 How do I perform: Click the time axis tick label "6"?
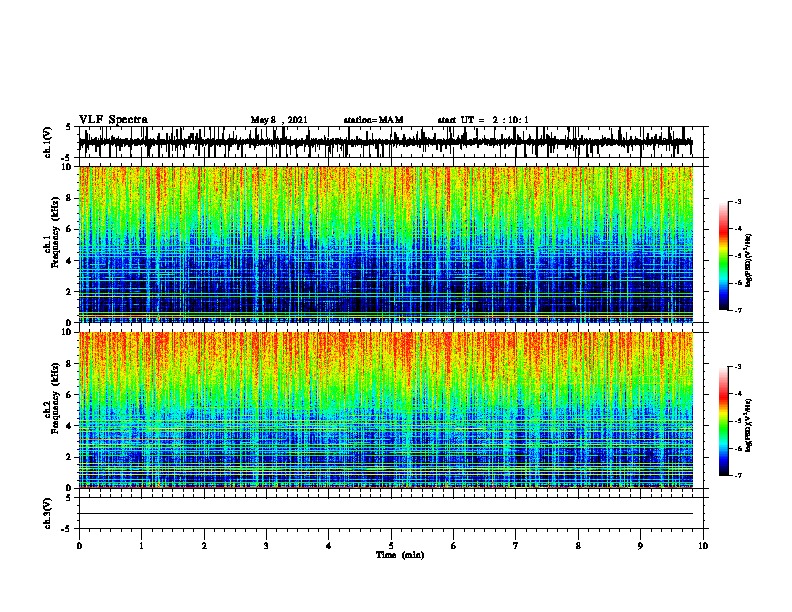pos(454,546)
